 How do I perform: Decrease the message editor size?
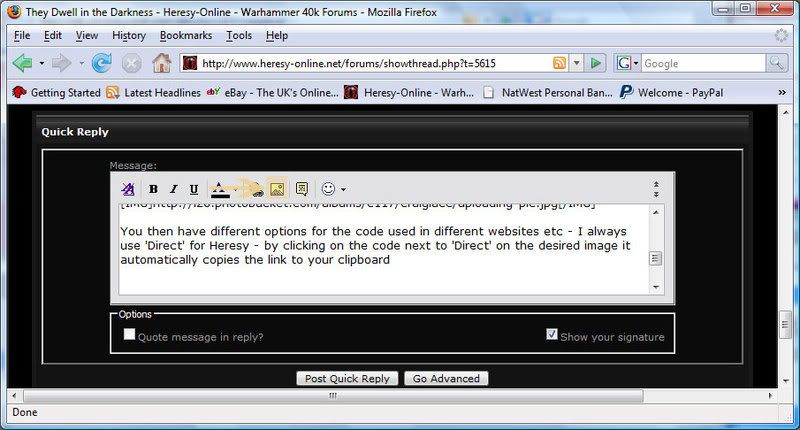pyautogui.click(x=656, y=184)
